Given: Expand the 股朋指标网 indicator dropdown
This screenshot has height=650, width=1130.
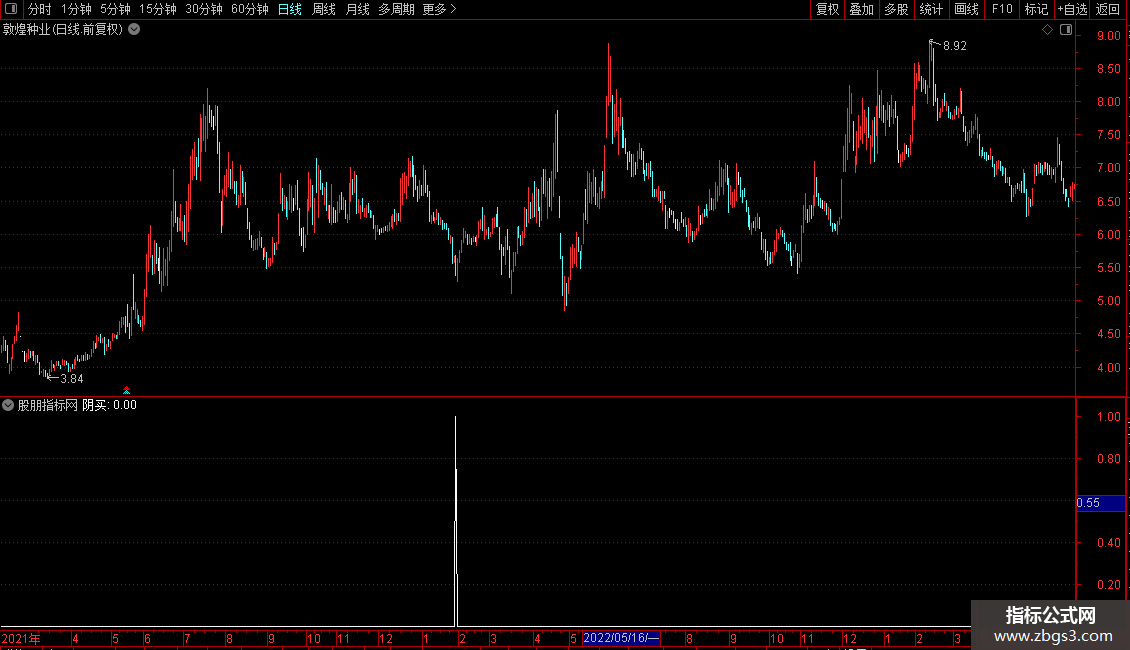Looking at the screenshot, I should click(8, 405).
